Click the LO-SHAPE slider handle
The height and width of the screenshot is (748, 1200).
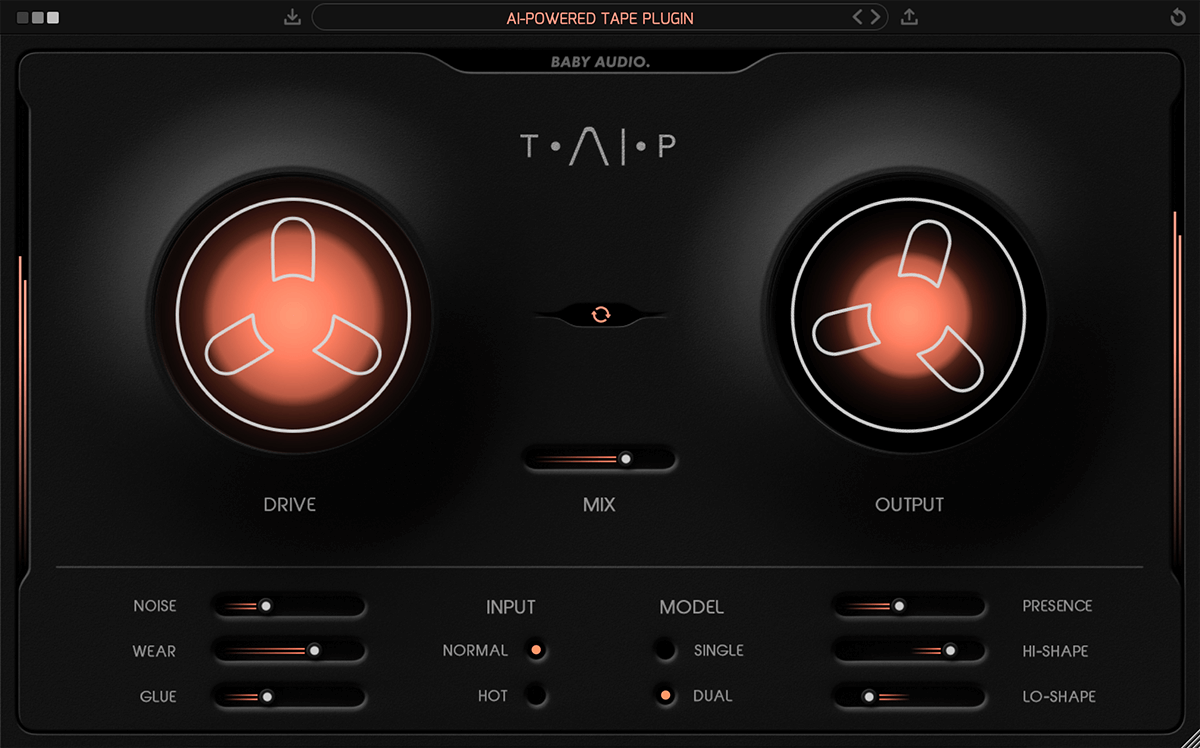869,696
